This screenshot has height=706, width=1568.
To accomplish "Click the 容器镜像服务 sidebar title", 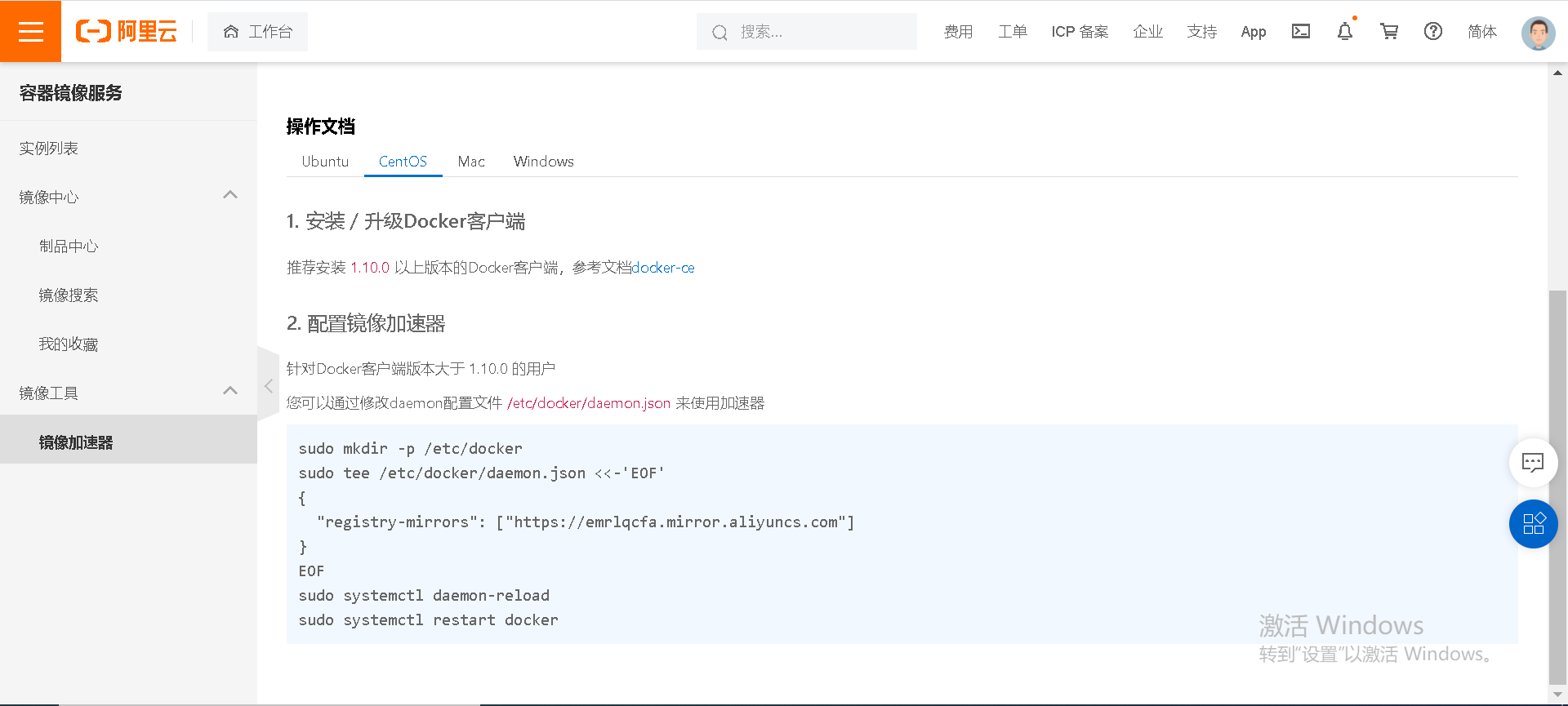I will pyautogui.click(x=71, y=93).
